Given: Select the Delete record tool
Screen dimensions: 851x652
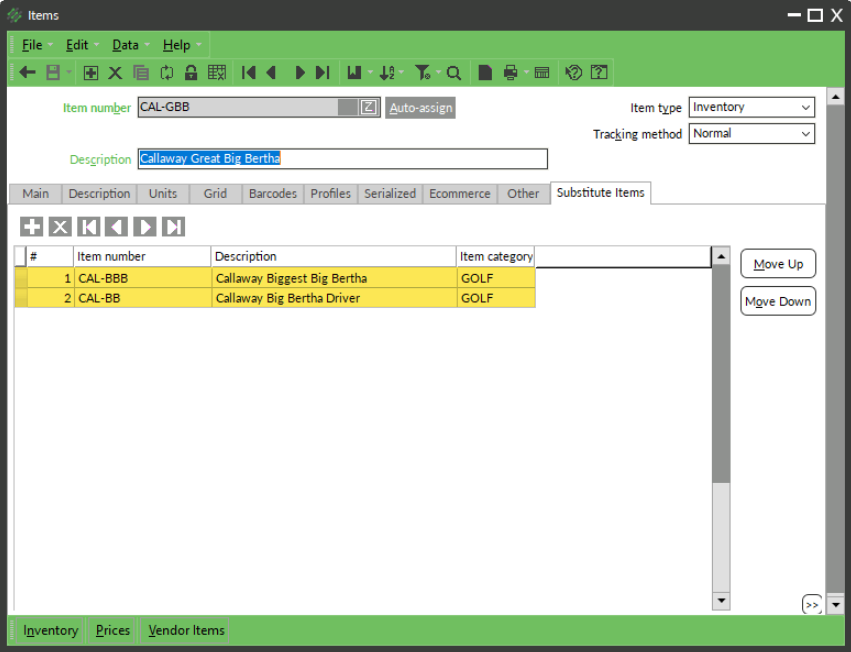Looking at the screenshot, I should pos(113,72).
